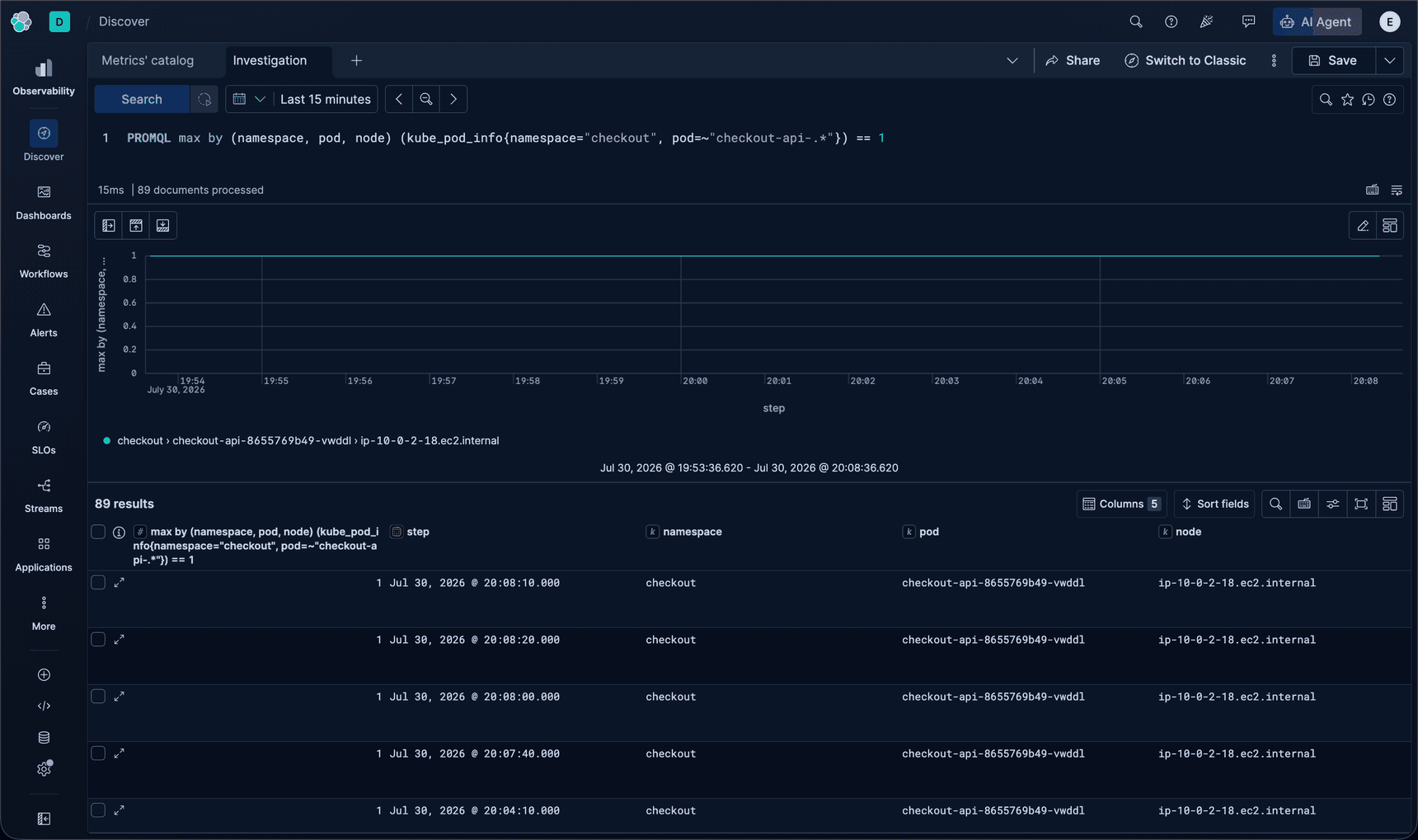Toggle the chart panel layout icon
Screen dimensions: 1418x840
pyautogui.click(x=1390, y=225)
